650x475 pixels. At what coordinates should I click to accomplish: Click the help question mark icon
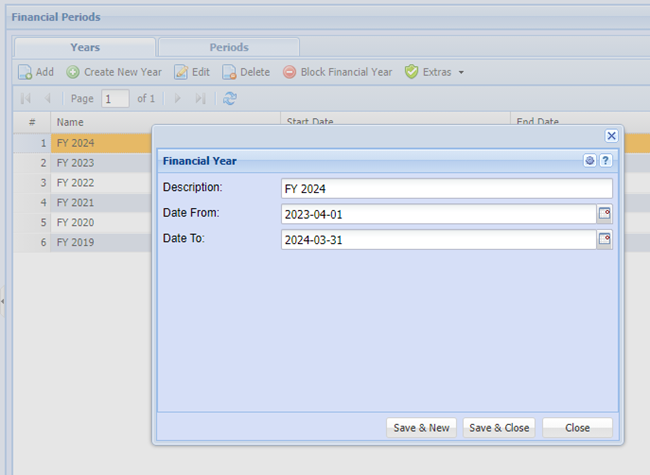click(605, 160)
